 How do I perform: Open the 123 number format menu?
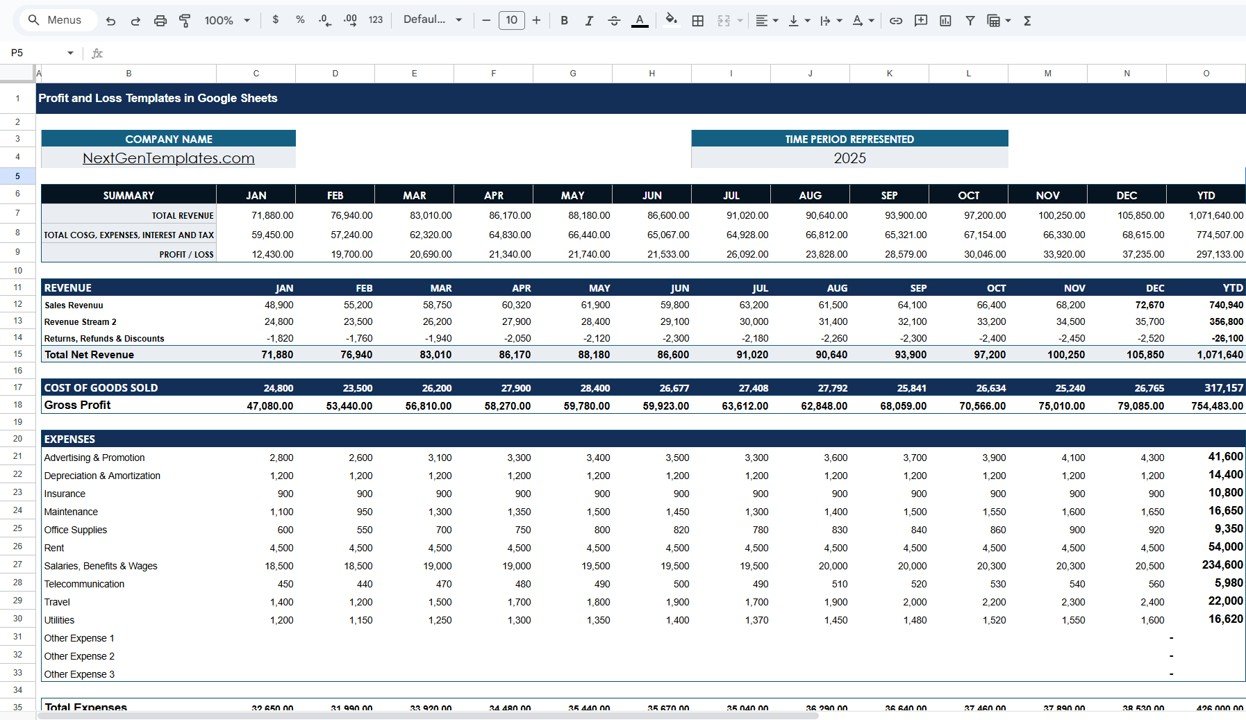(375, 20)
